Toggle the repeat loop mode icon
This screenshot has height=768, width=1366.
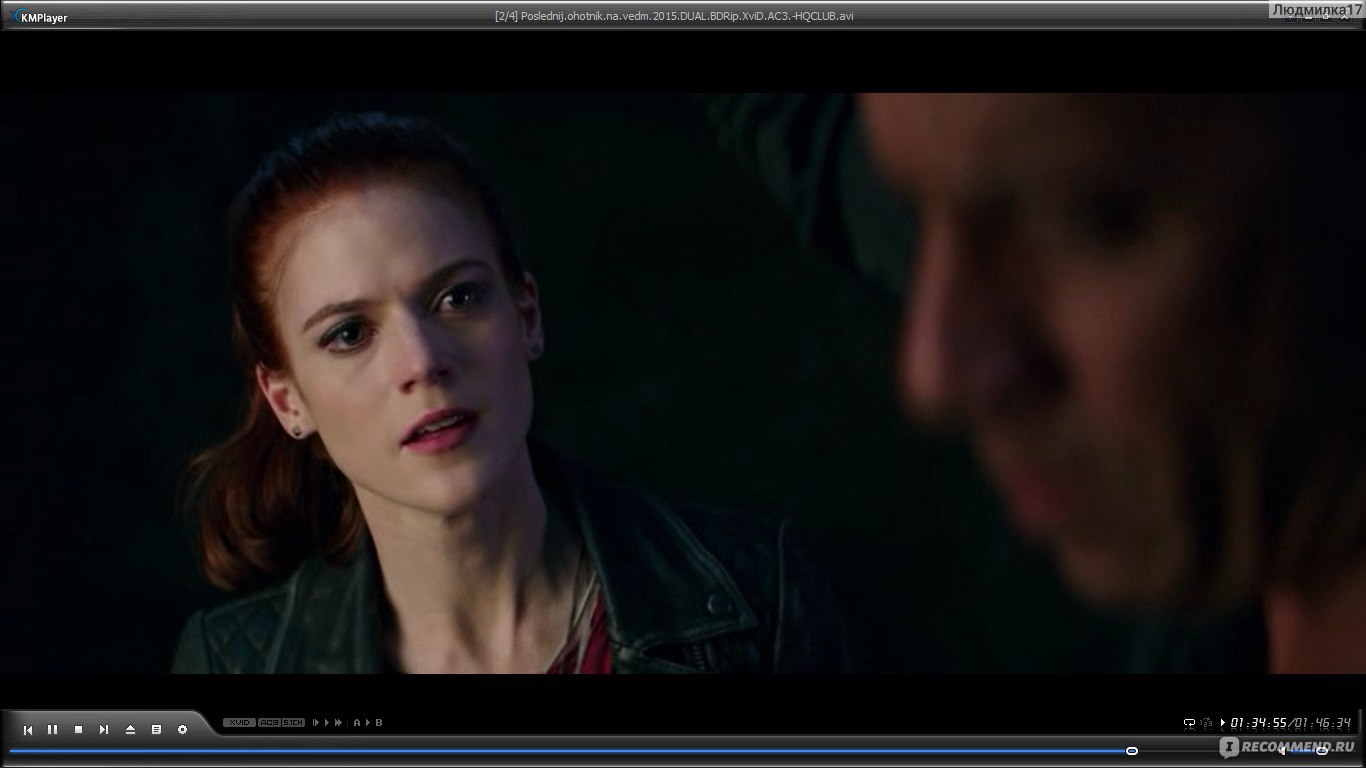tap(1190, 722)
